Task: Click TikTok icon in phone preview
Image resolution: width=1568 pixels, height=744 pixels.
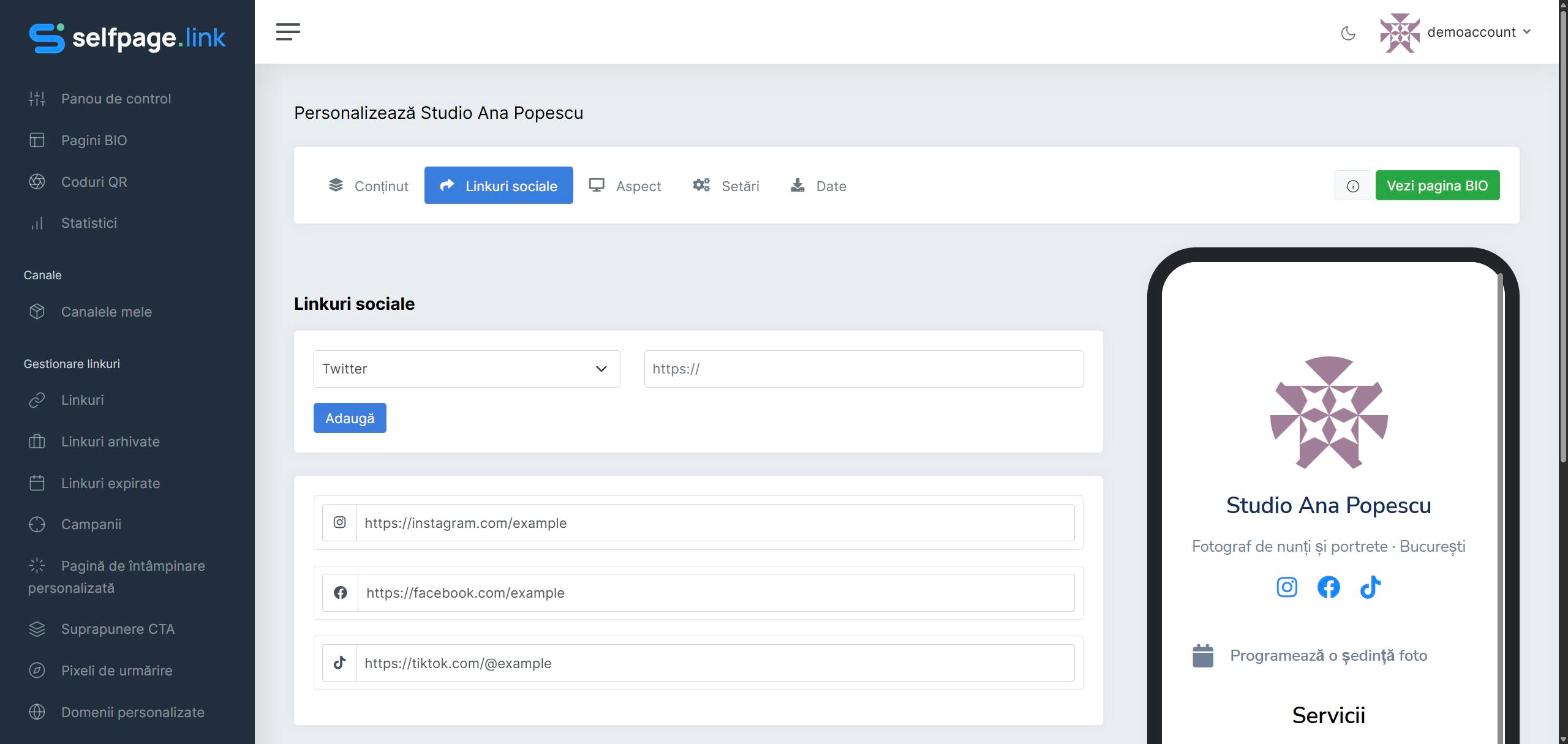Action: tap(1370, 587)
